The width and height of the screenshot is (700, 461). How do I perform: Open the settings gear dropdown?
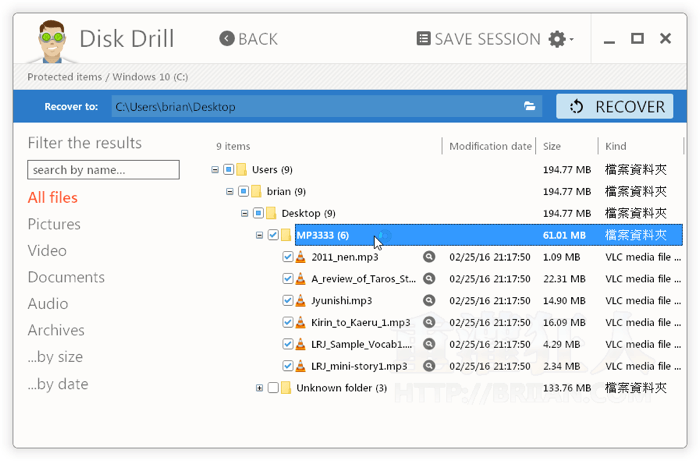tap(560, 40)
